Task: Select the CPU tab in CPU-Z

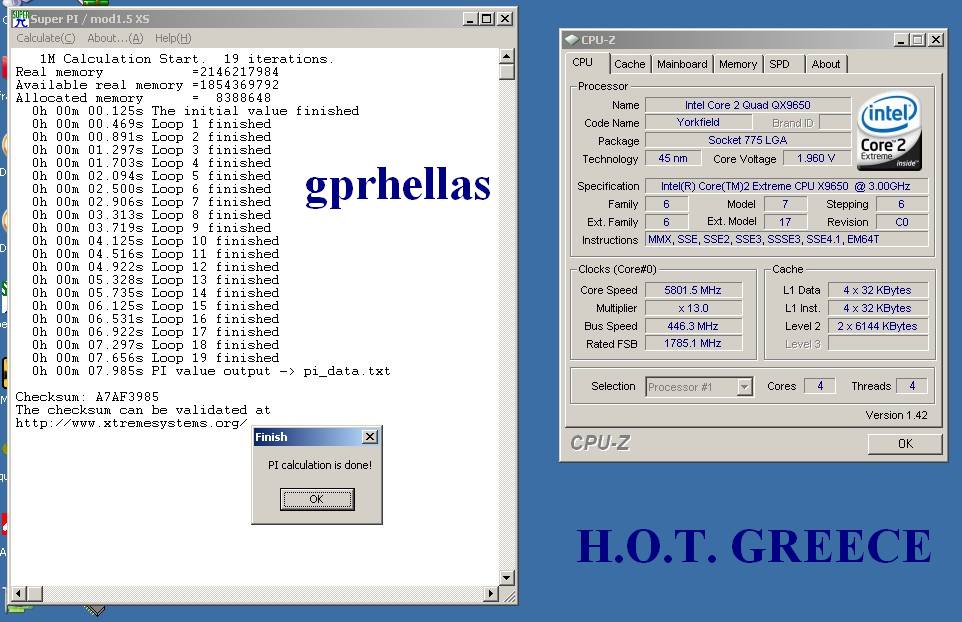Action: 586,63
